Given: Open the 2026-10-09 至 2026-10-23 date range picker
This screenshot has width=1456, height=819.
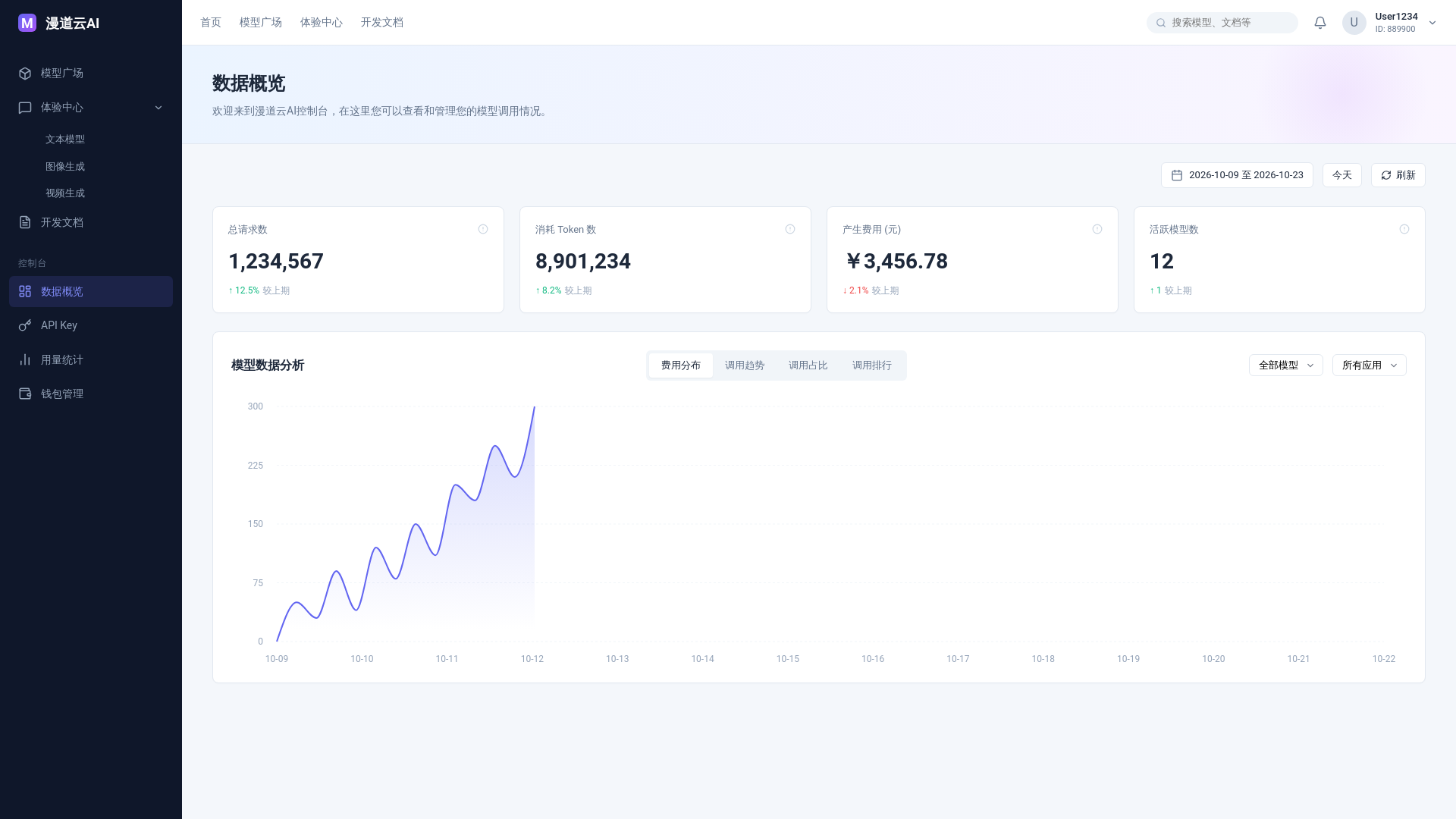Looking at the screenshot, I should 1237,175.
